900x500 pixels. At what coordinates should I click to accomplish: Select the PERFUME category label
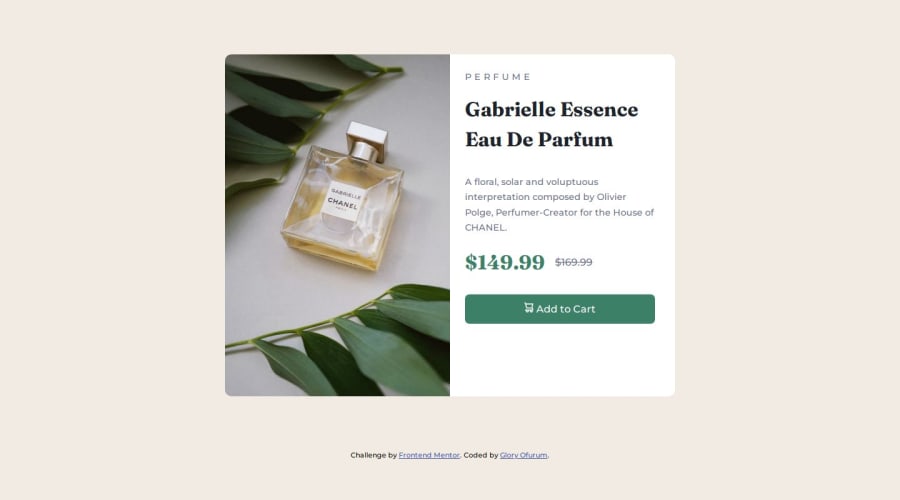[x=498, y=77]
